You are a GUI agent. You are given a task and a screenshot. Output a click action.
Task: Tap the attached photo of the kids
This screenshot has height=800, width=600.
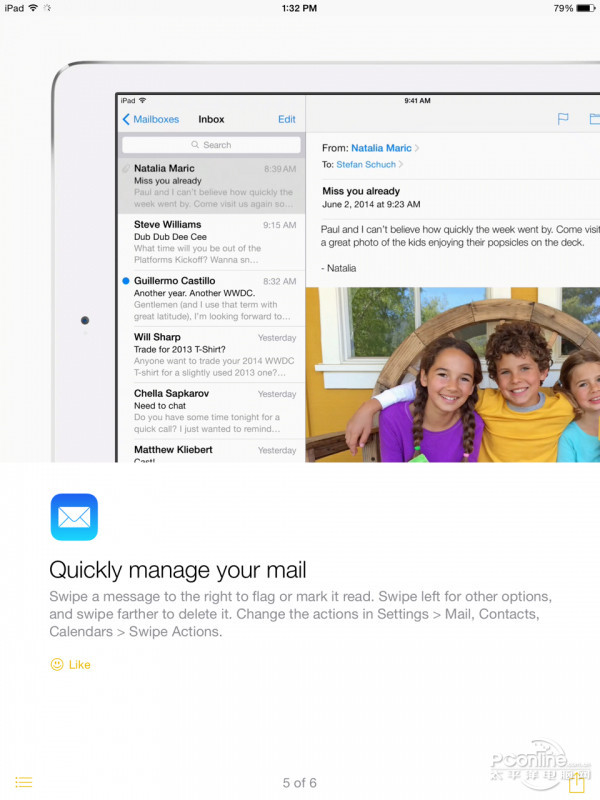[x=453, y=374]
